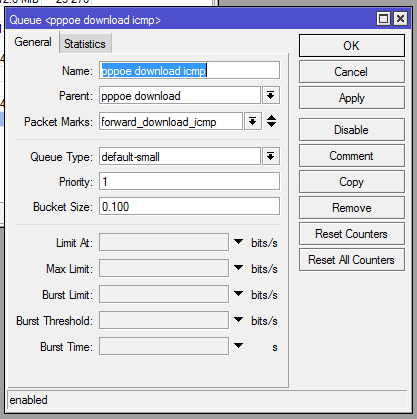Image resolution: width=417 pixels, height=419 pixels.
Task: Click the Cancel button
Action: click(x=352, y=72)
